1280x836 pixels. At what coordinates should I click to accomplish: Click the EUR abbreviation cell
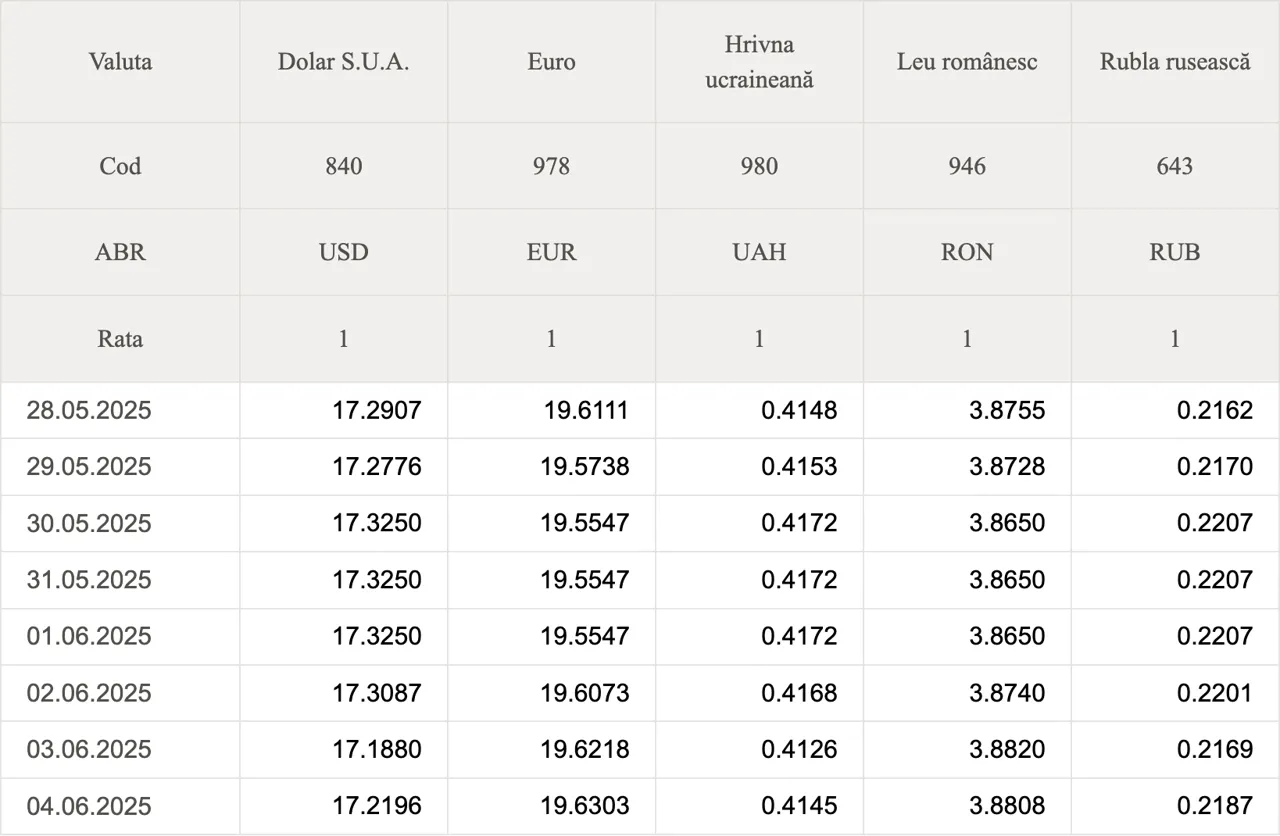(x=551, y=252)
